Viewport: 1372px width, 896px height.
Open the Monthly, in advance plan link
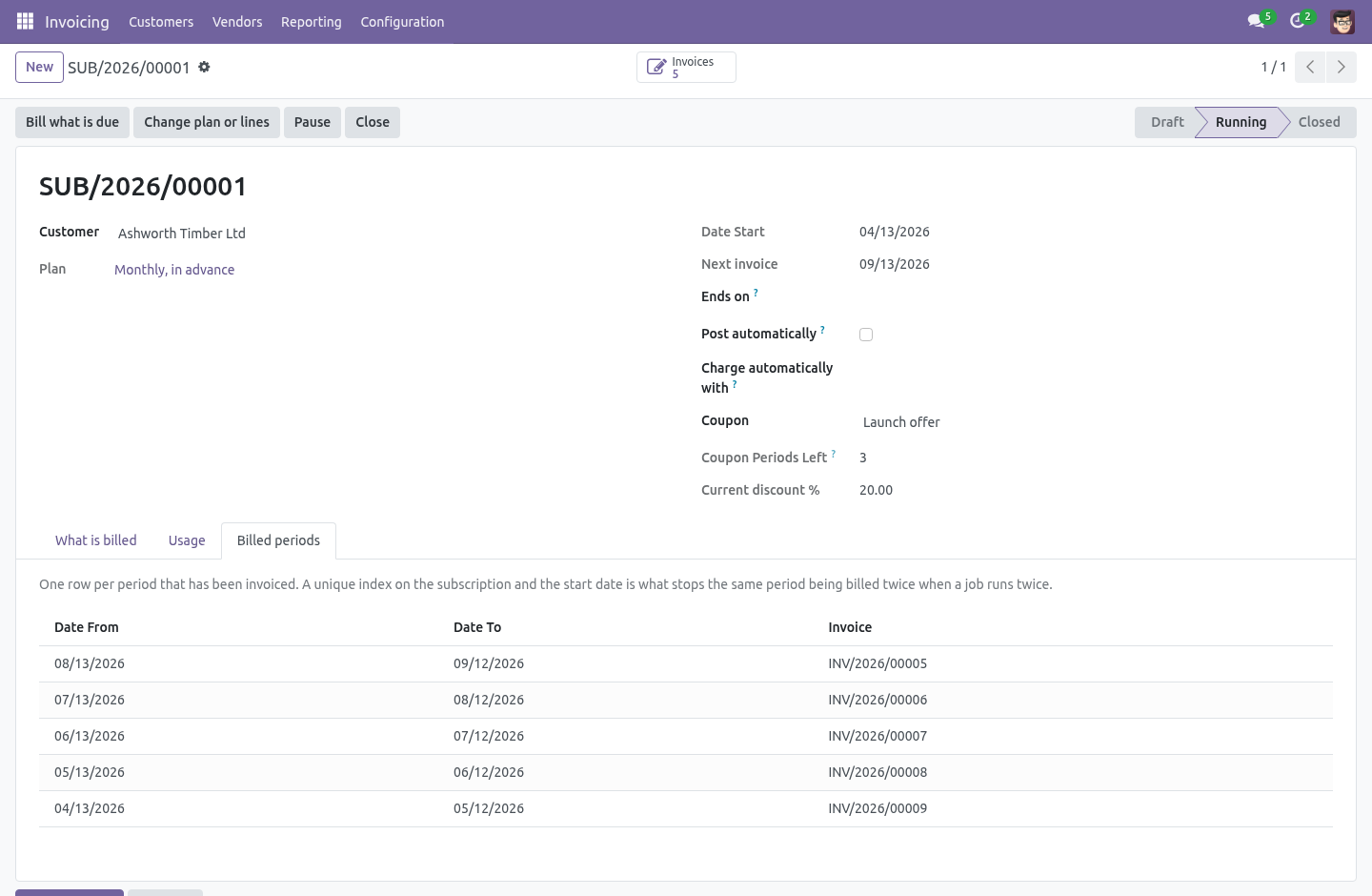(x=174, y=270)
